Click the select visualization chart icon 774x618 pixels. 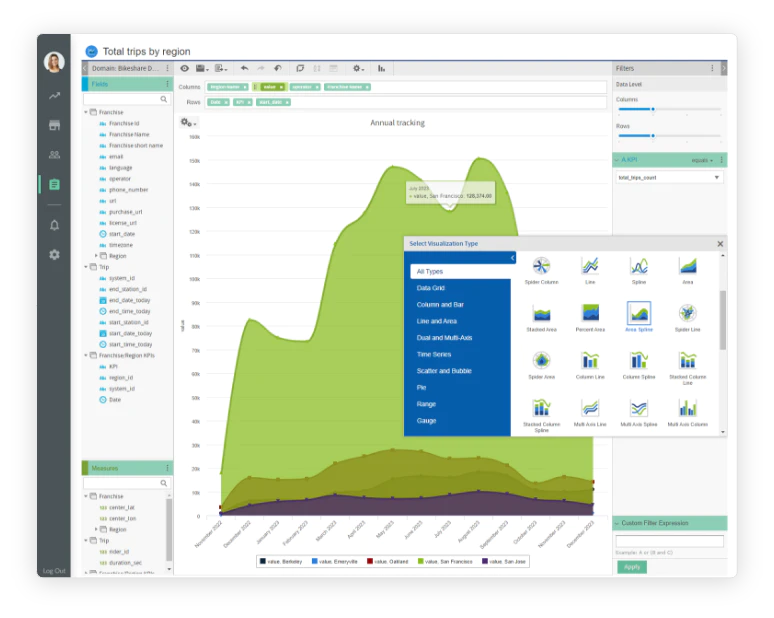tap(382, 69)
